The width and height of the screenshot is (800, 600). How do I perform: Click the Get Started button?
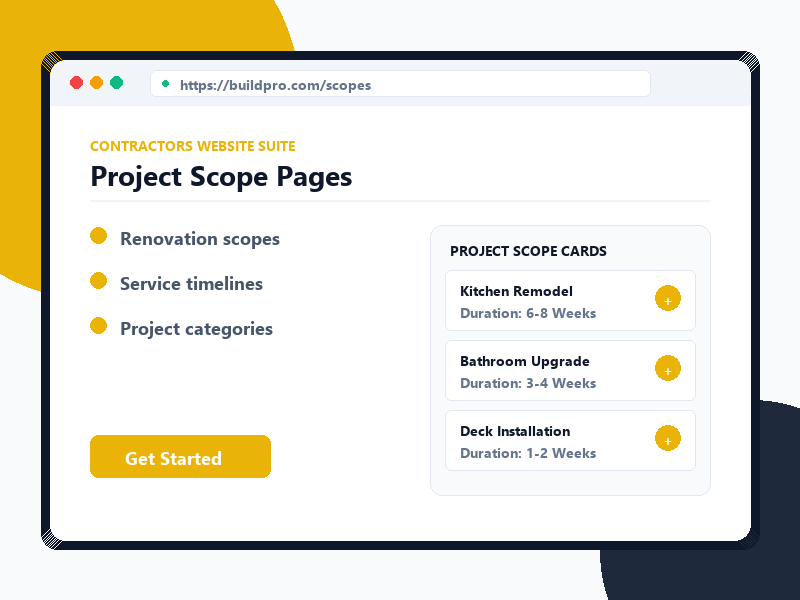click(180, 457)
